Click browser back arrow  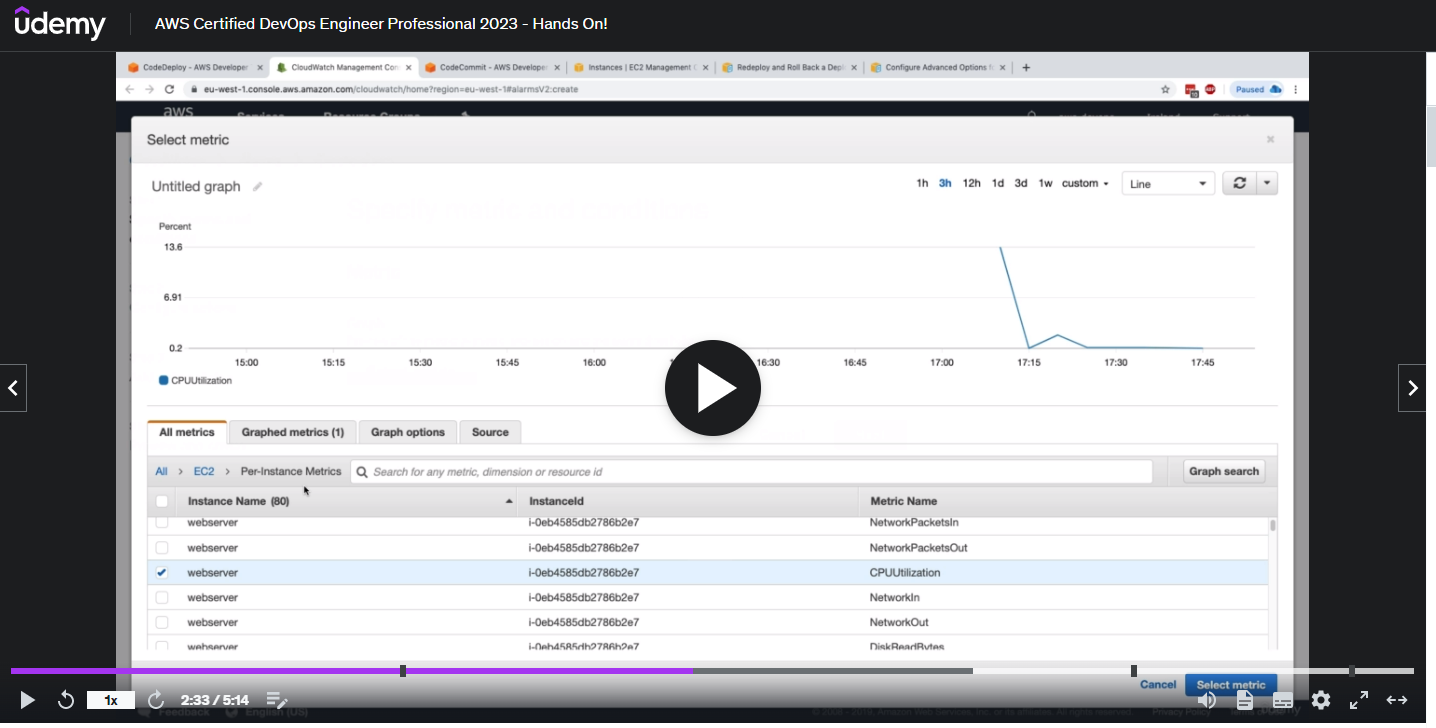(129, 89)
